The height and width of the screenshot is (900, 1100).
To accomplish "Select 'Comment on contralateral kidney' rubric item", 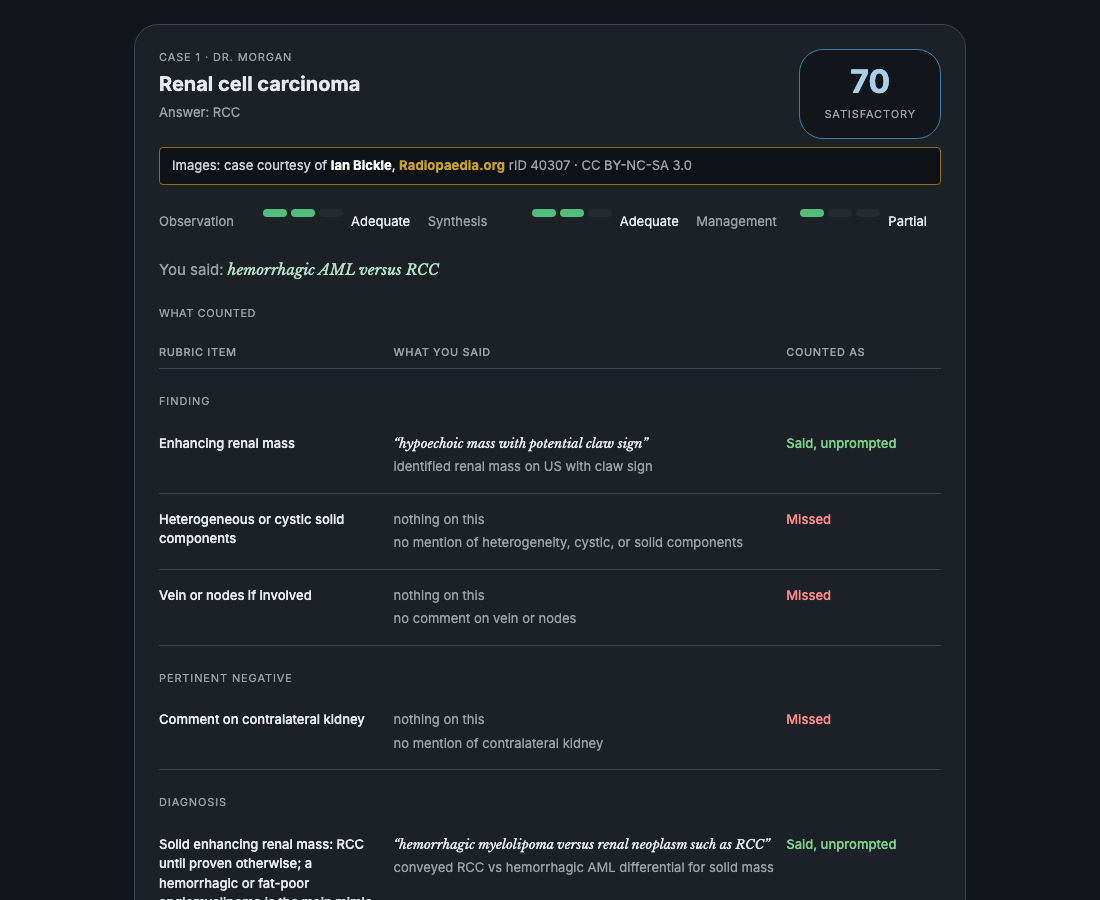I will [x=262, y=720].
